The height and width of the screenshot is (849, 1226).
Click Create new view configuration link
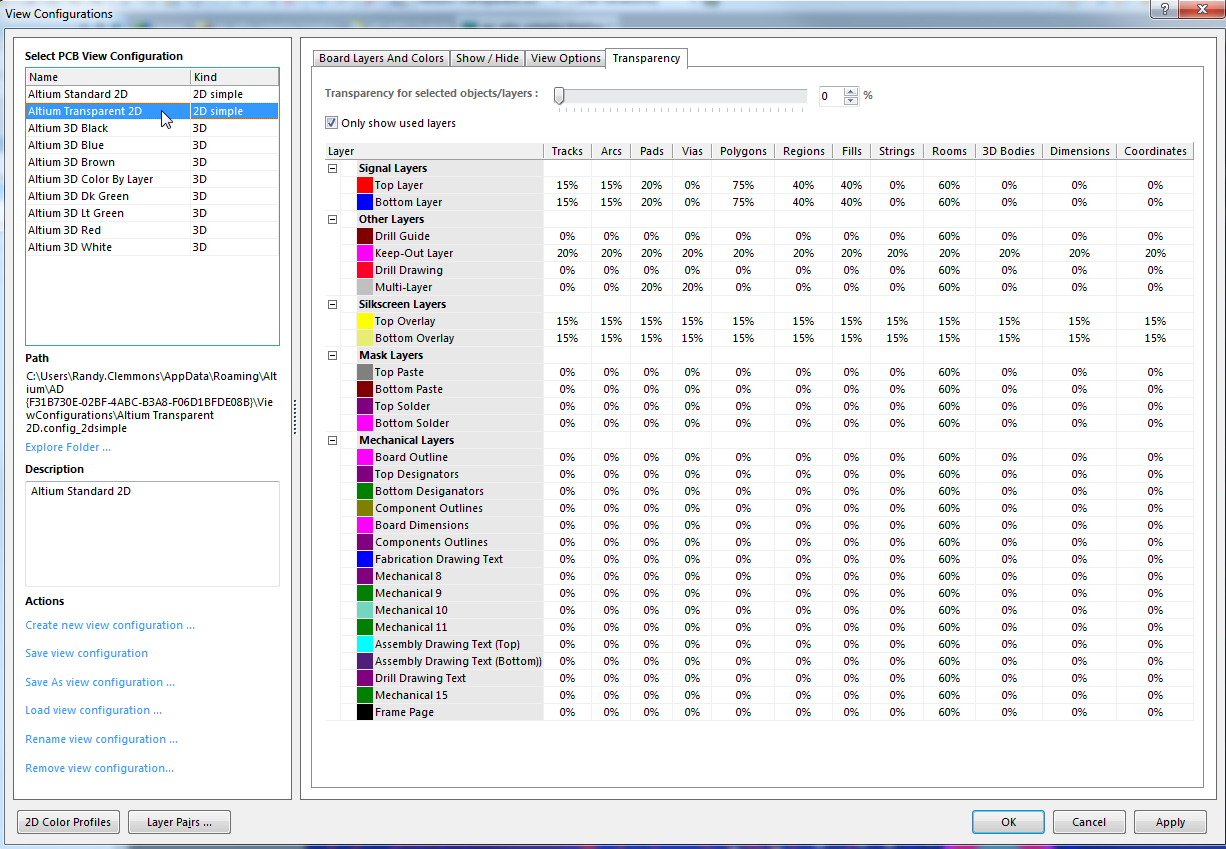[110, 625]
